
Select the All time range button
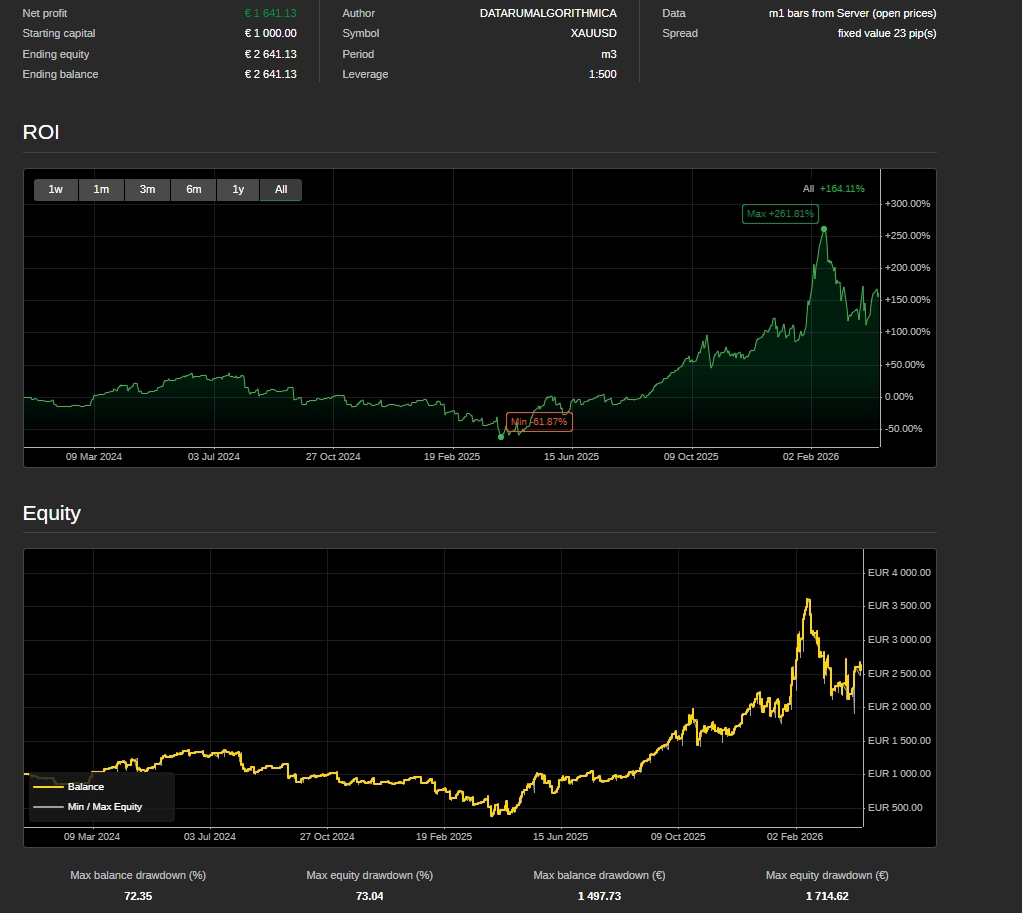click(x=281, y=190)
